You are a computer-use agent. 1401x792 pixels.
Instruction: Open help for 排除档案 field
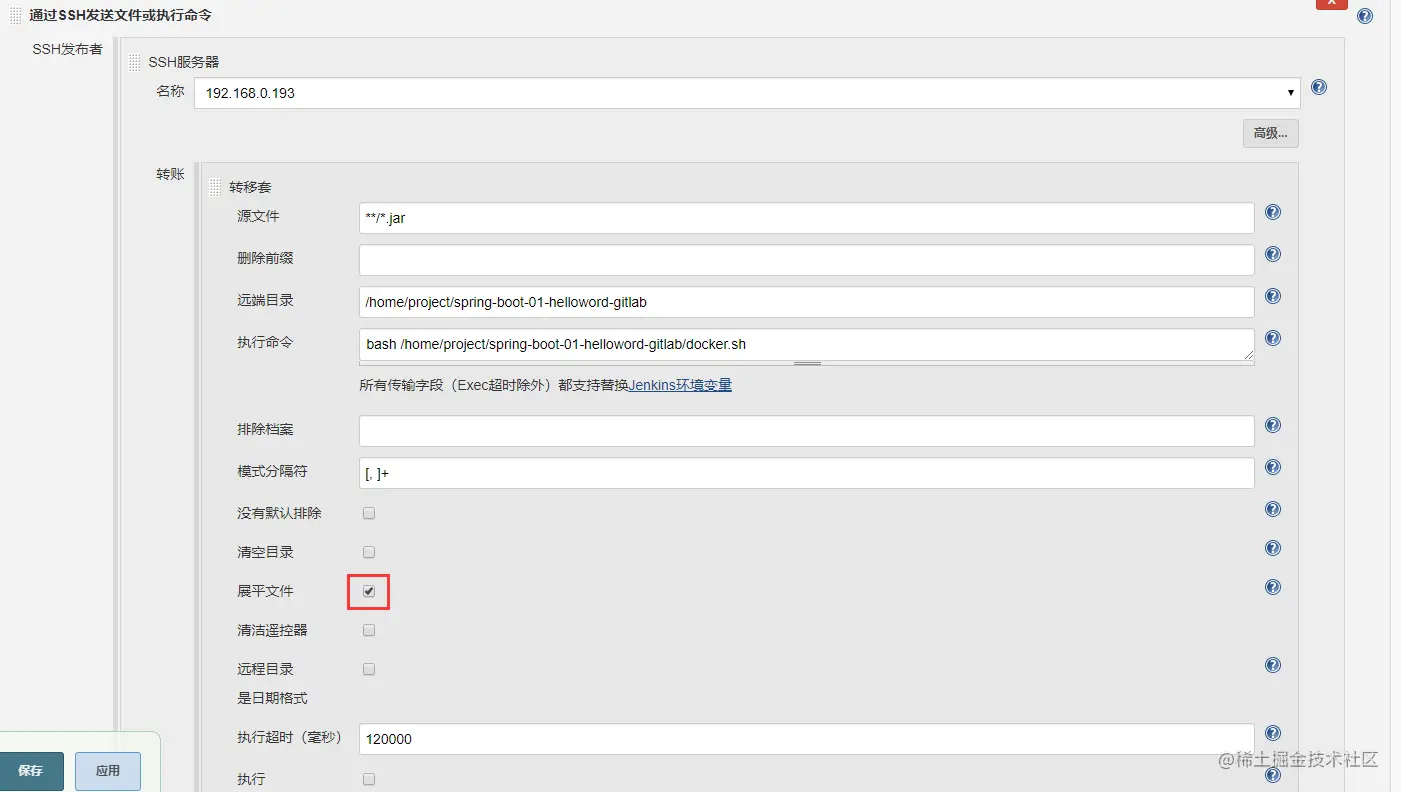click(x=1273, y=425)
